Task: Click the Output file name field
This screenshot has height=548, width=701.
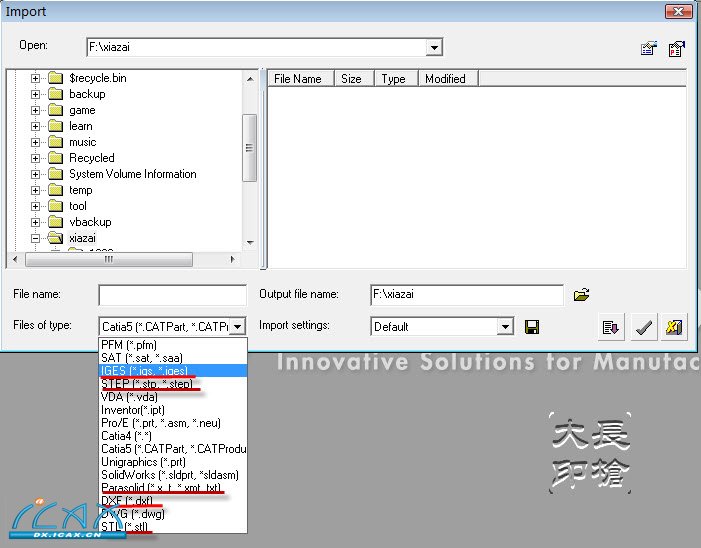Action: [467, 295]
